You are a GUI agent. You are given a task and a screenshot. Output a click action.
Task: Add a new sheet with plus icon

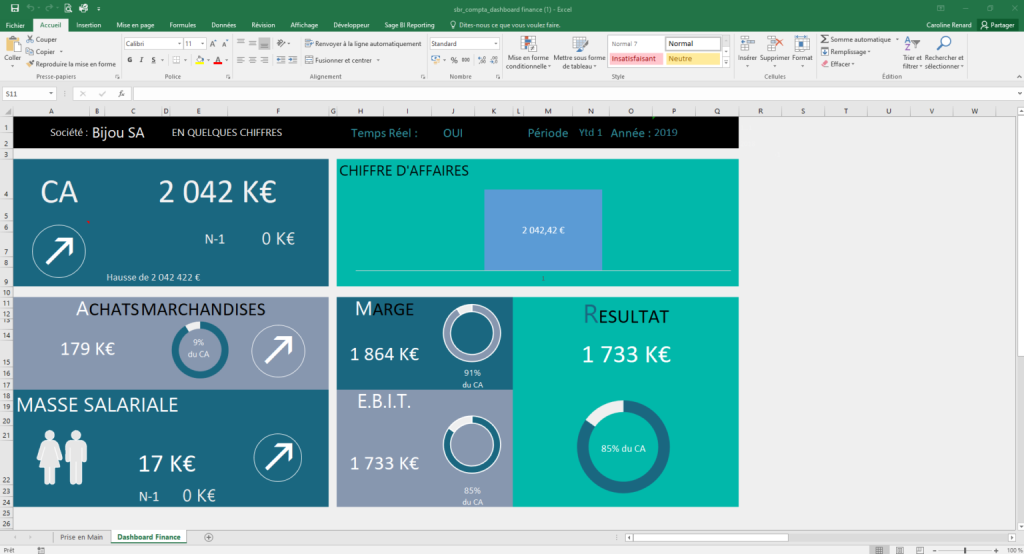coord(209,537)
